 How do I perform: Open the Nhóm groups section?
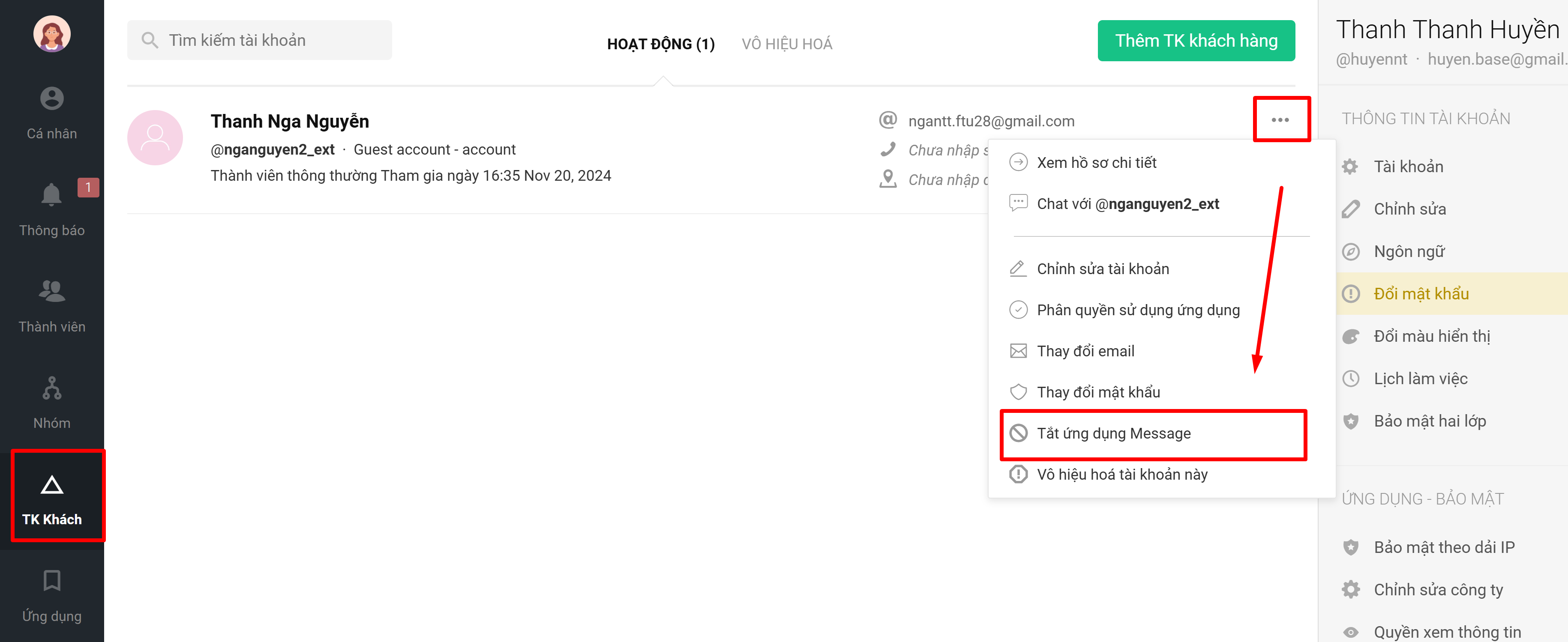(x=52, y=402)
